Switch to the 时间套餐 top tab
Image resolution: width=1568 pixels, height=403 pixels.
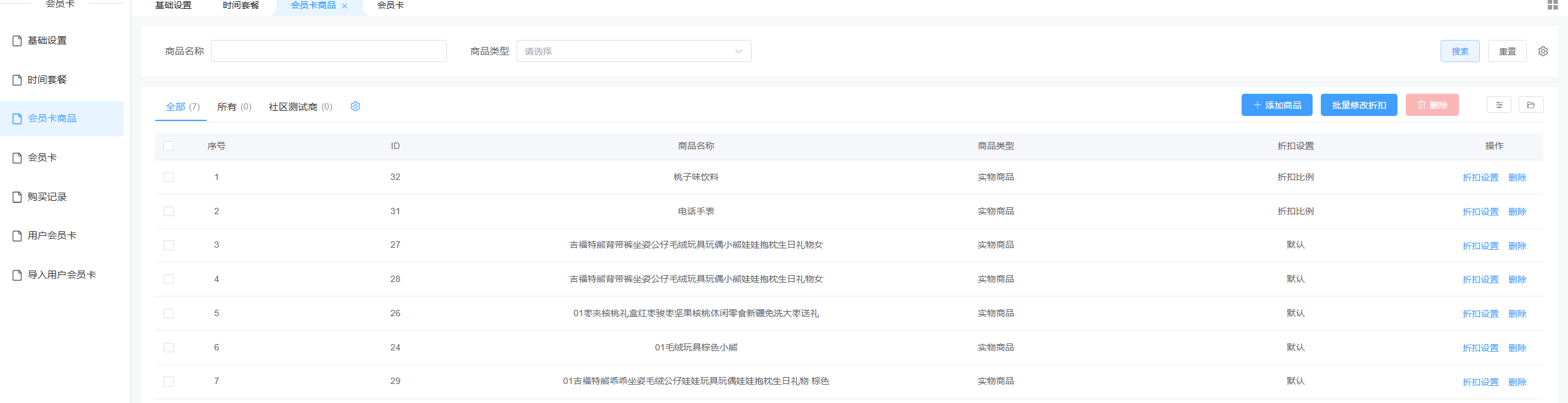point(241,5)
